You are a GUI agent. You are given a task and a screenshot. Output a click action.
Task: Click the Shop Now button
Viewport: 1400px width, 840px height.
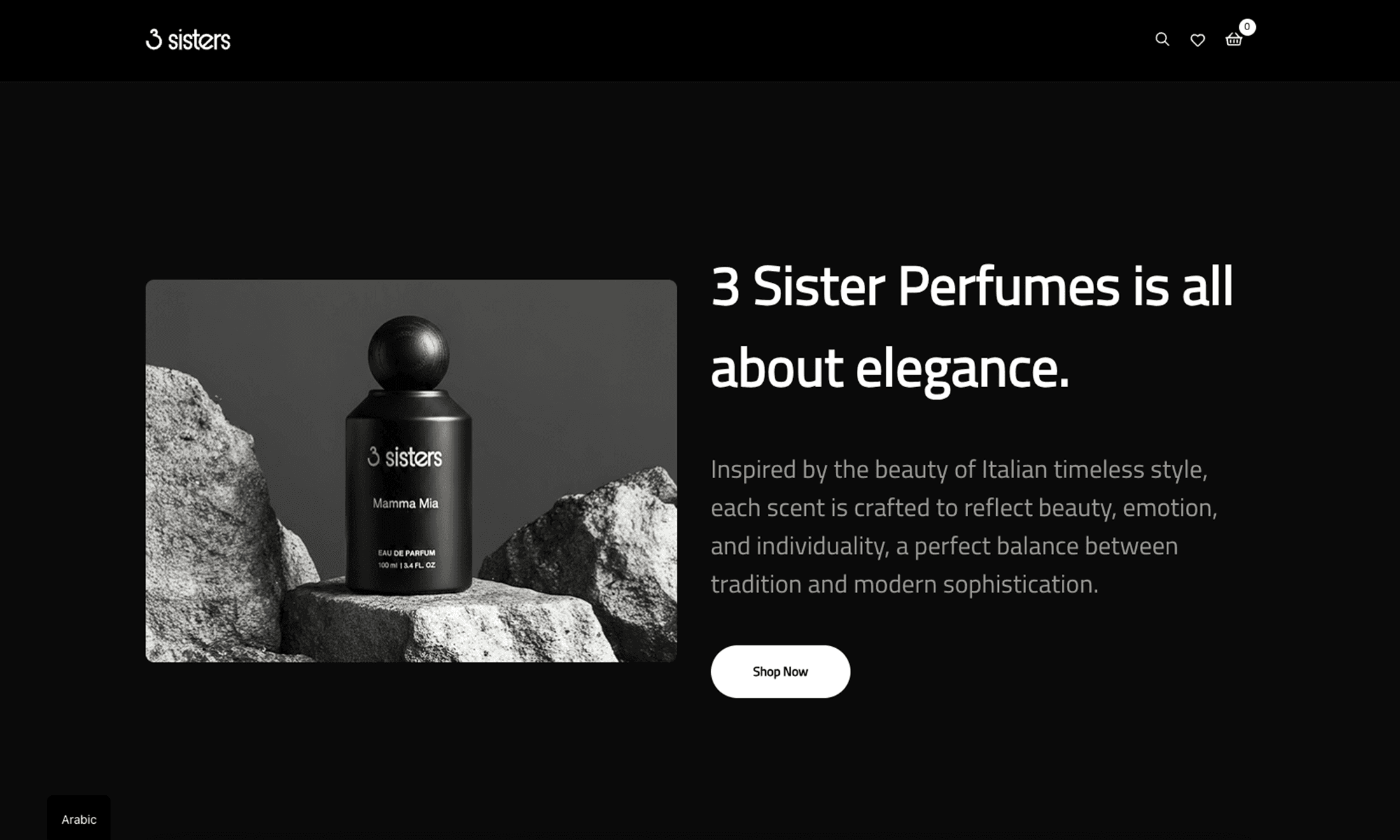tap(780, 671)
